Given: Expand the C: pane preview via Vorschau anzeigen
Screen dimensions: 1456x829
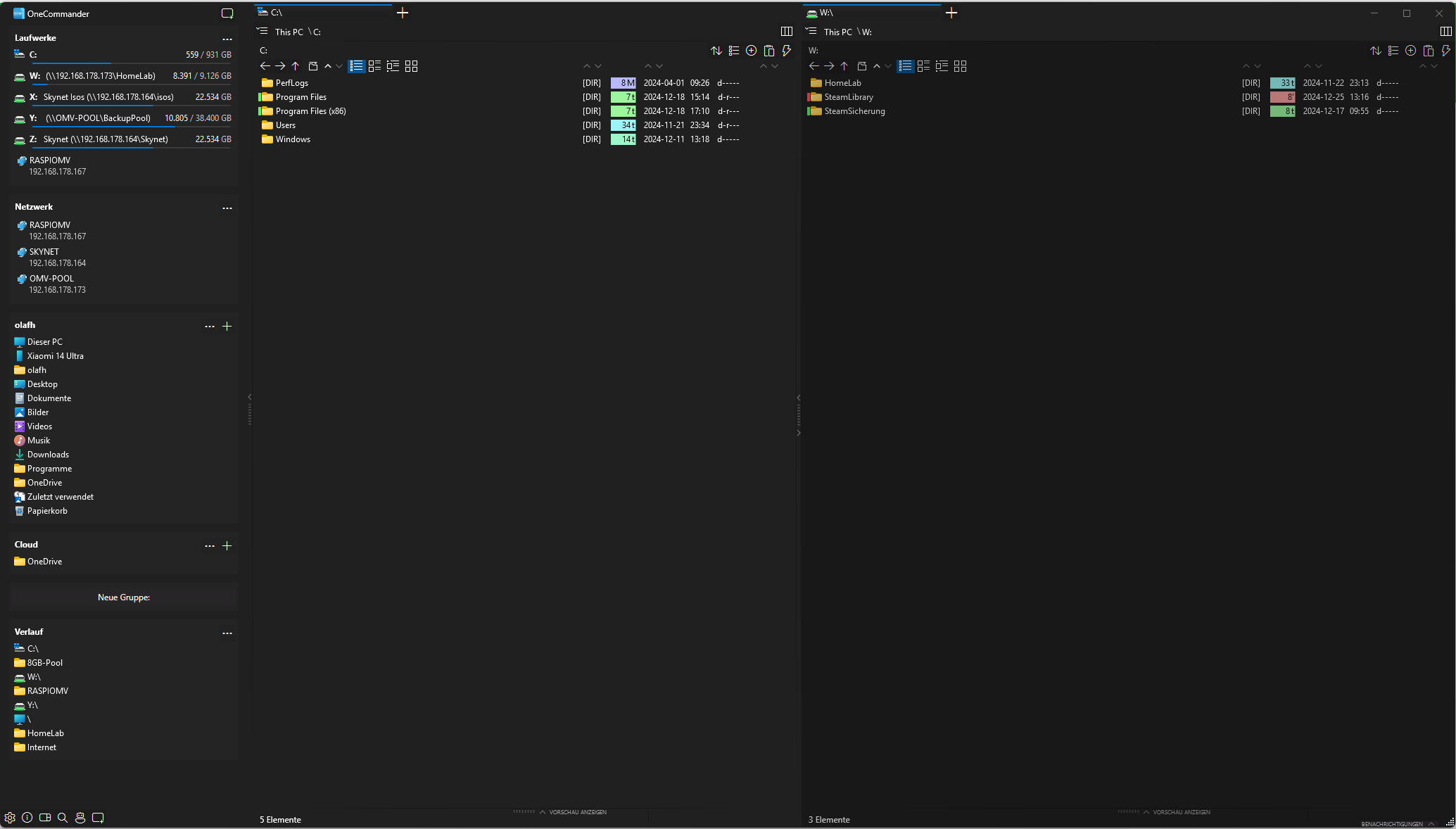Looking at the screenshot, I should [x=573, y=812].
